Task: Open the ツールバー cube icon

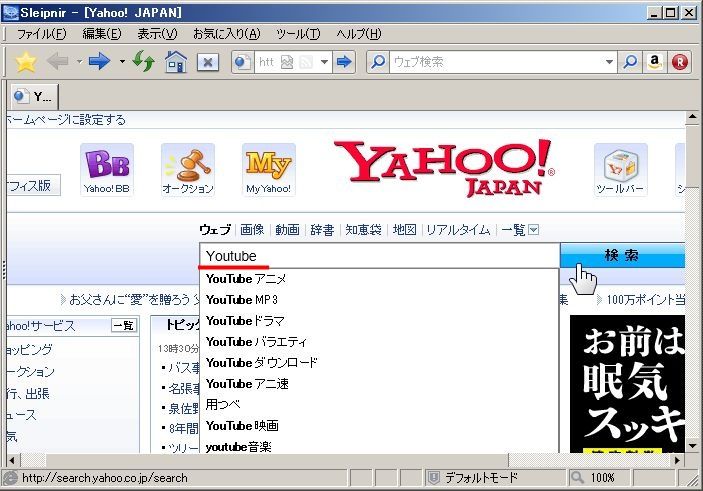Action: coord(621,169)
